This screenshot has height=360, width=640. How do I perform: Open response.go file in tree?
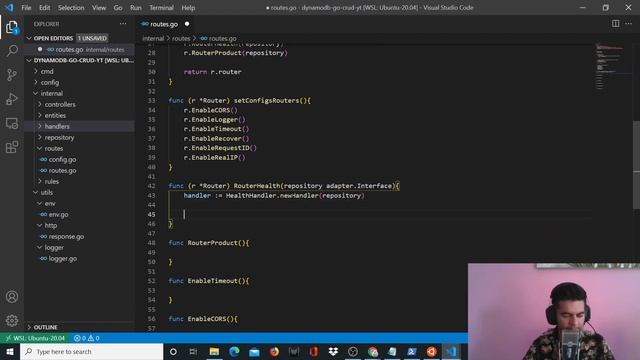pos(66,237)
